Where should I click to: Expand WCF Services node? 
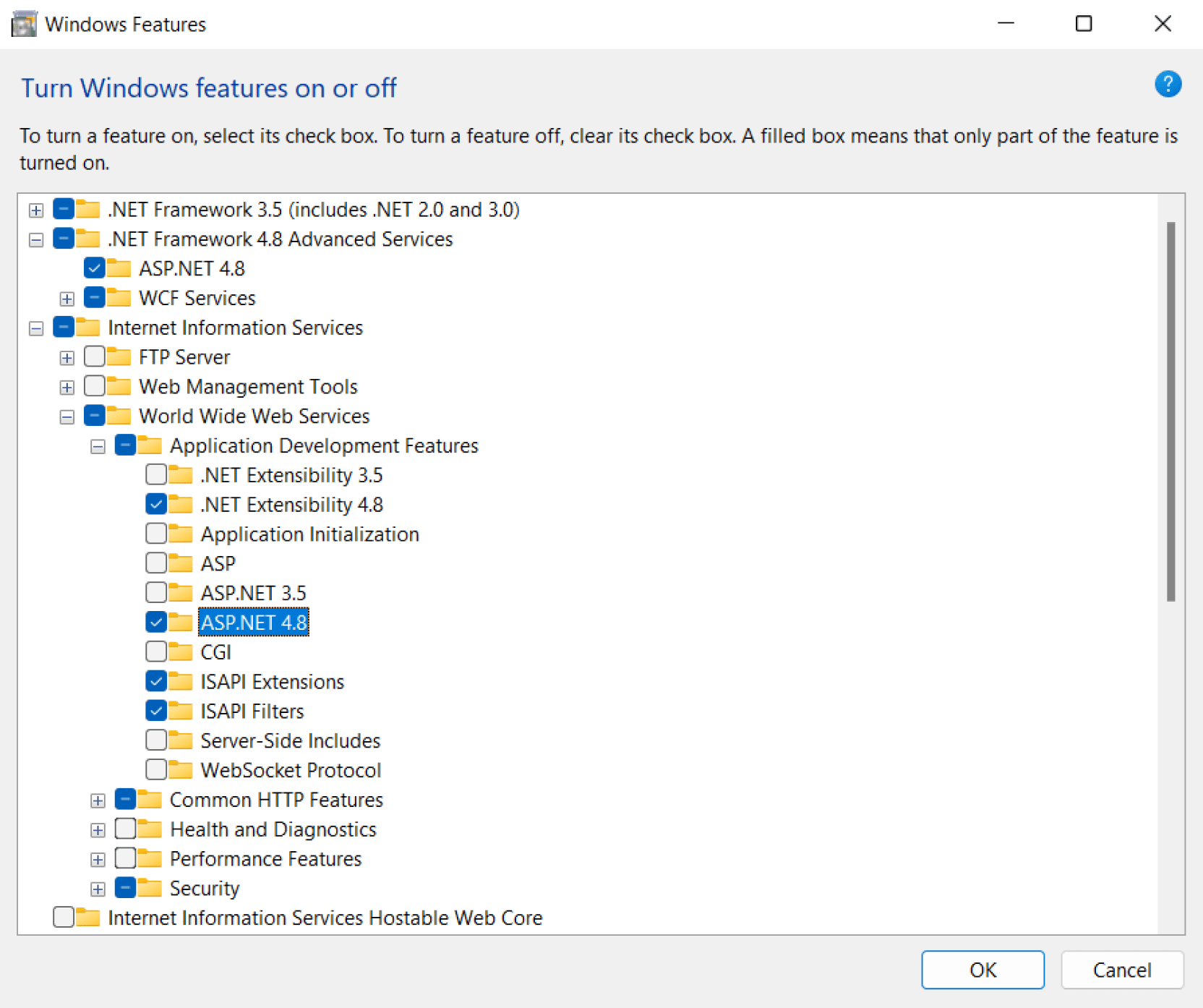pyautogui.click(x=67, y=299)
